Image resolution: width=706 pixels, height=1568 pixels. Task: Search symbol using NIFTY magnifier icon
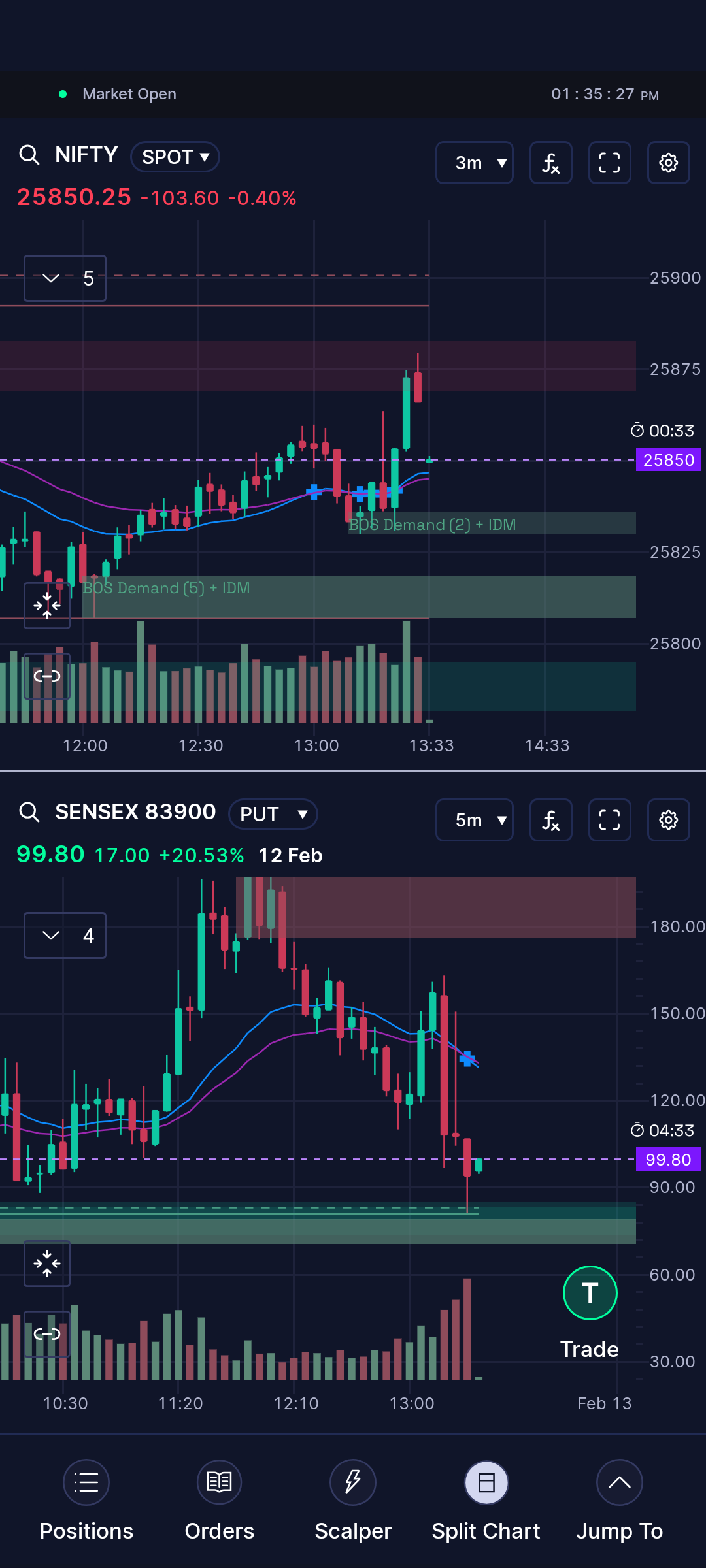(x=29, y=155)
